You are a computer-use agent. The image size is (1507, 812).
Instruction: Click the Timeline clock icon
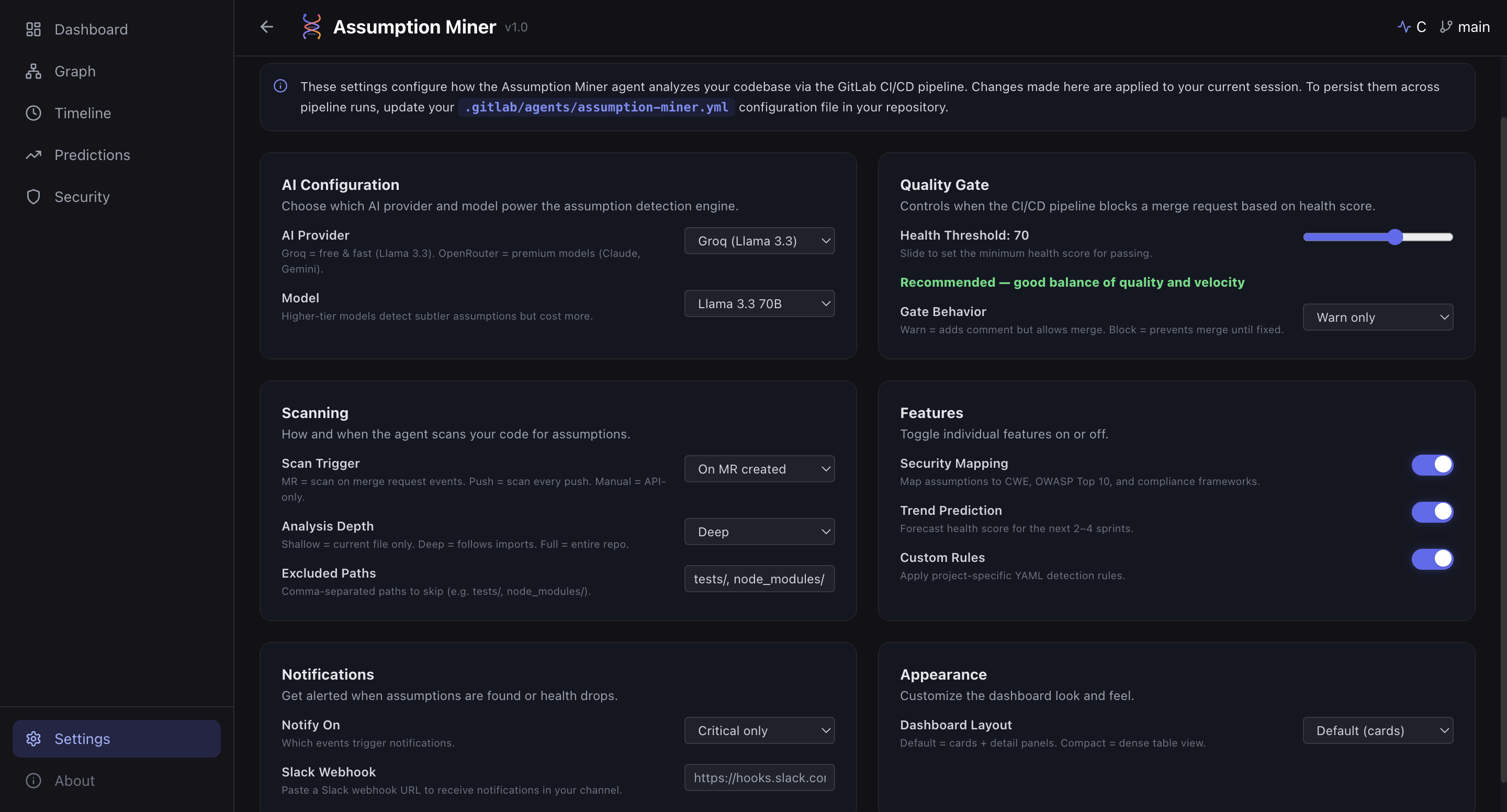[x=33, y=113]
